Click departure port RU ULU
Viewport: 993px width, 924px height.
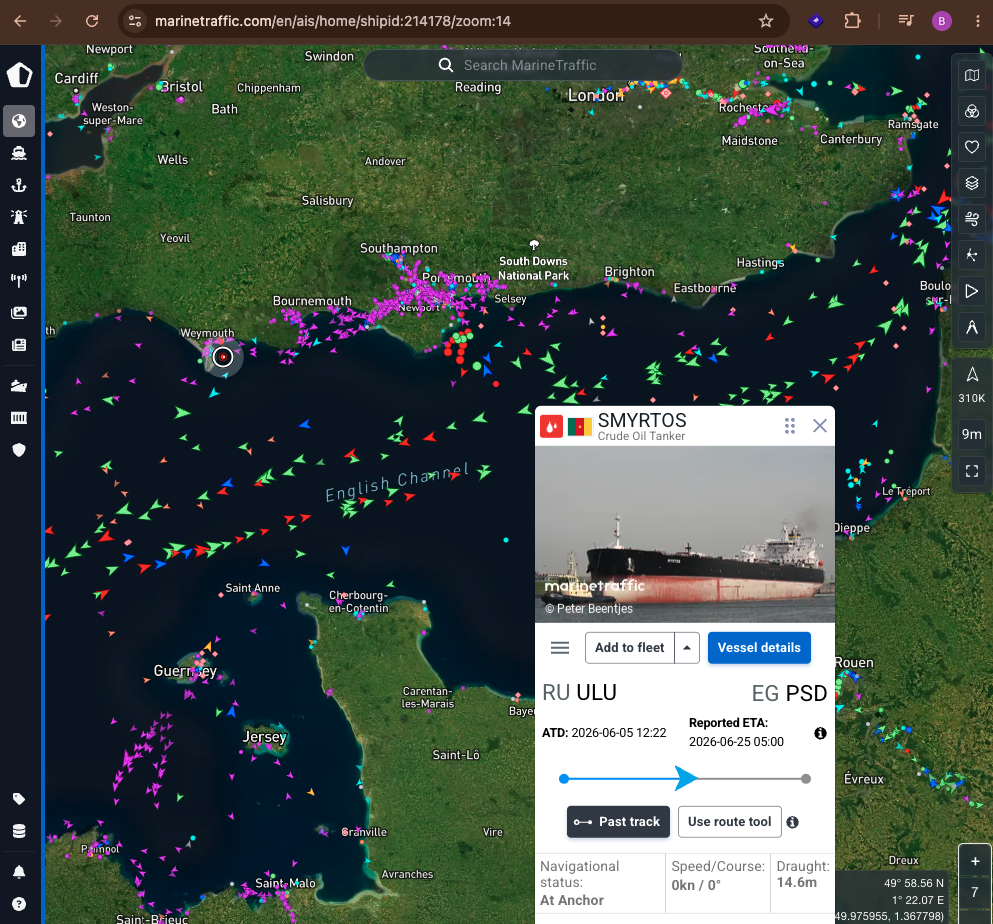point(579,693)
